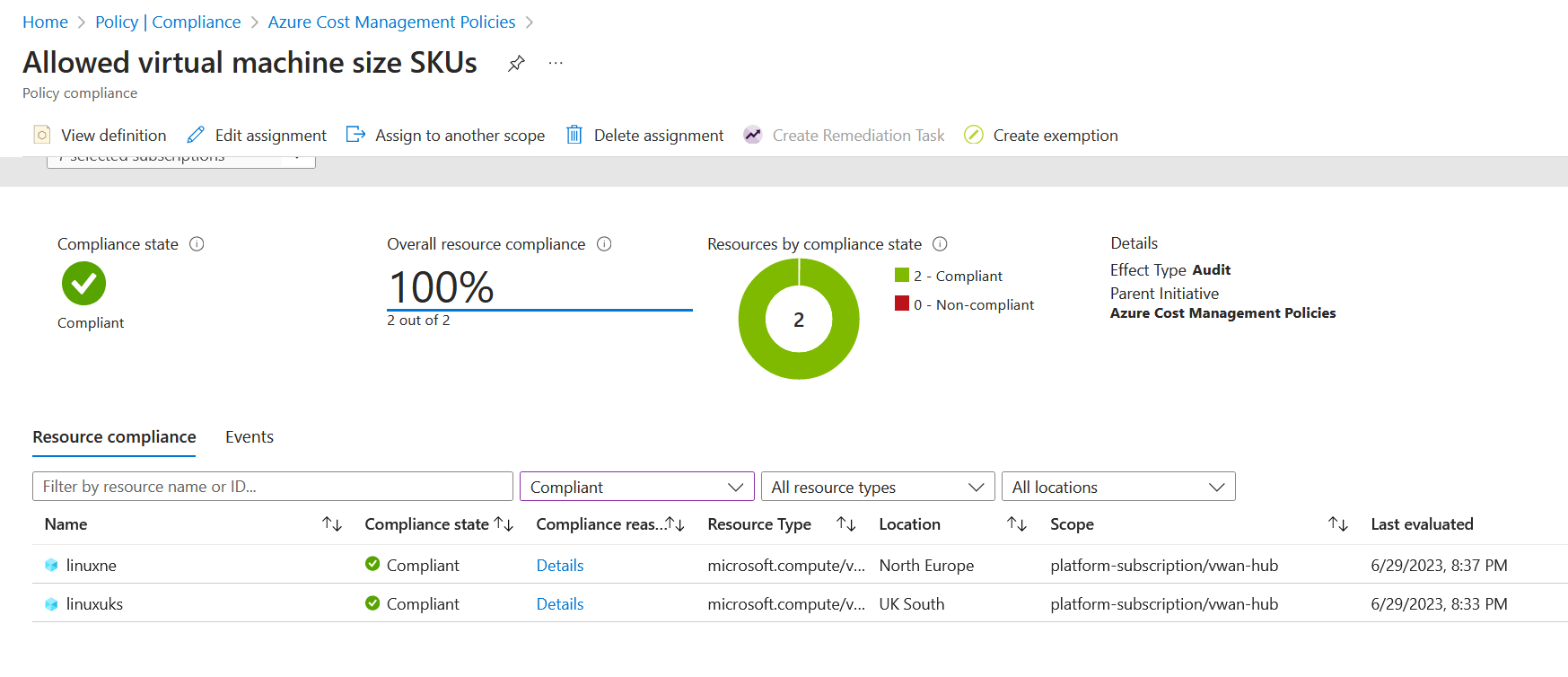This screenshot has width=1568, height=677.
Task: Go to Azure Cost Management Policies breadcrumb
Action: (x=391, y=22)
